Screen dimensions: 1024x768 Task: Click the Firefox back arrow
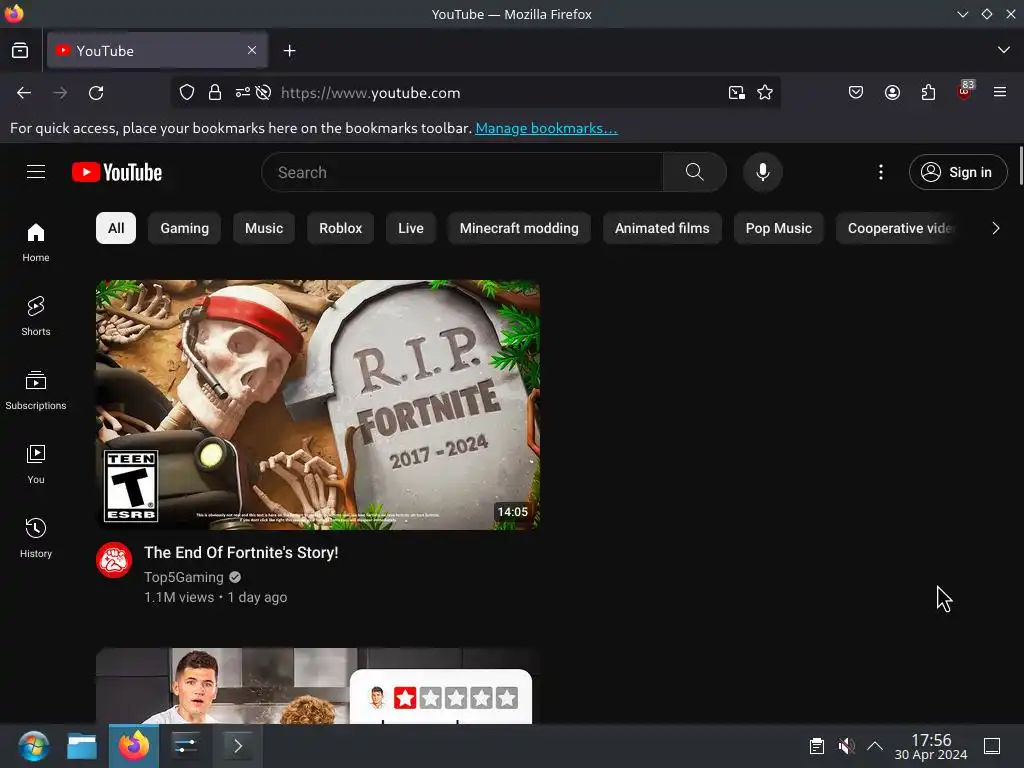[24, 93]
